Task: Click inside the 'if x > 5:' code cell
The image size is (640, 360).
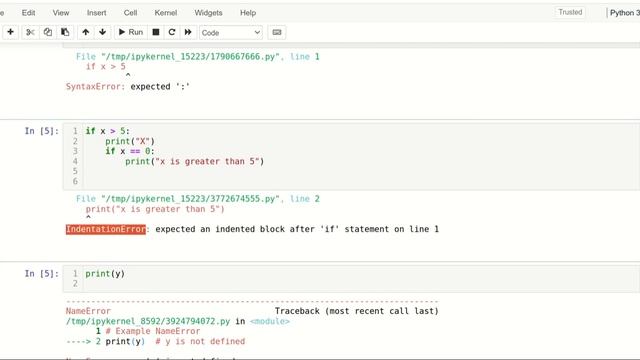Action: [351, 156]
